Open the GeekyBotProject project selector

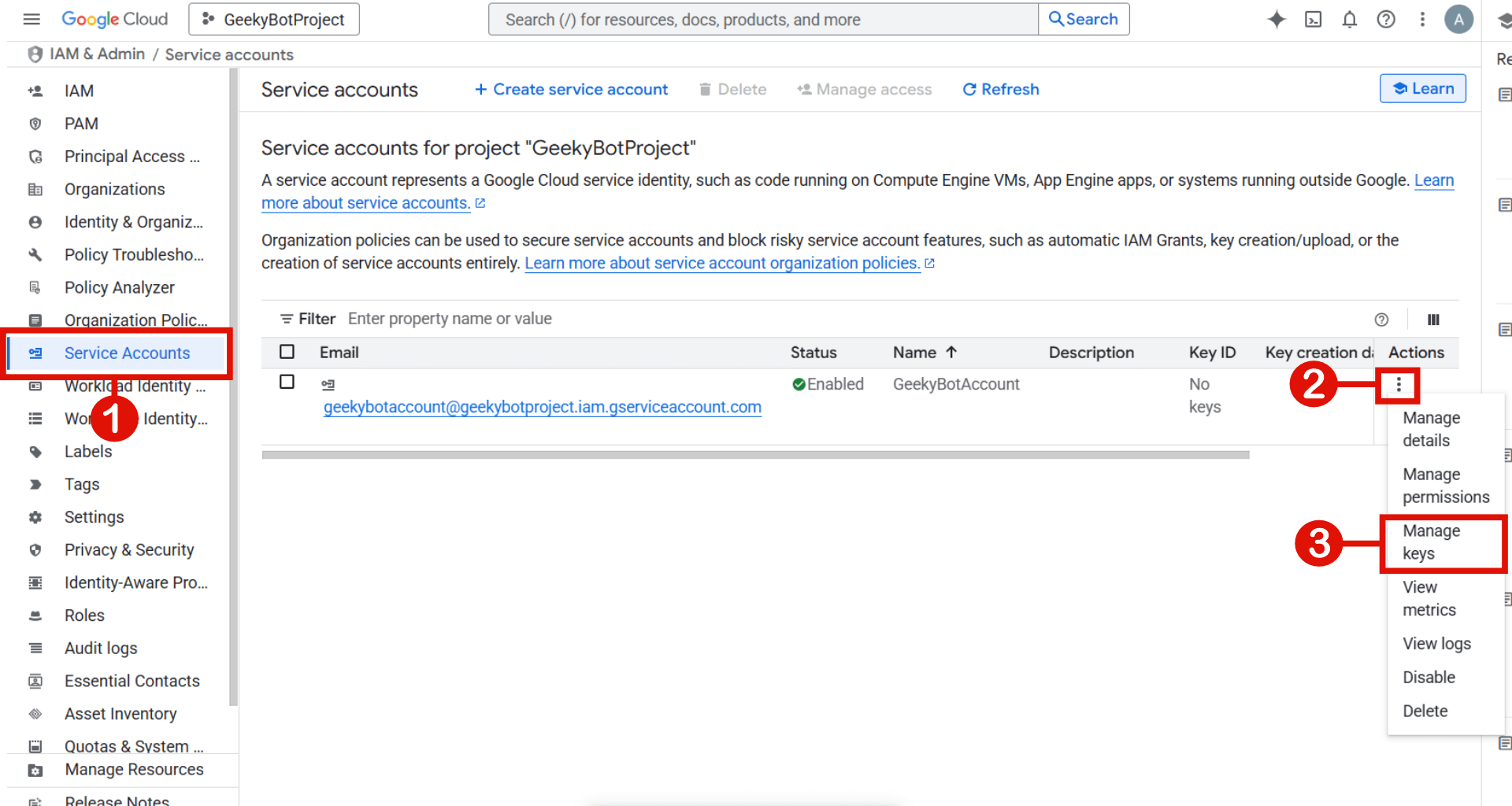coord(274,19)
